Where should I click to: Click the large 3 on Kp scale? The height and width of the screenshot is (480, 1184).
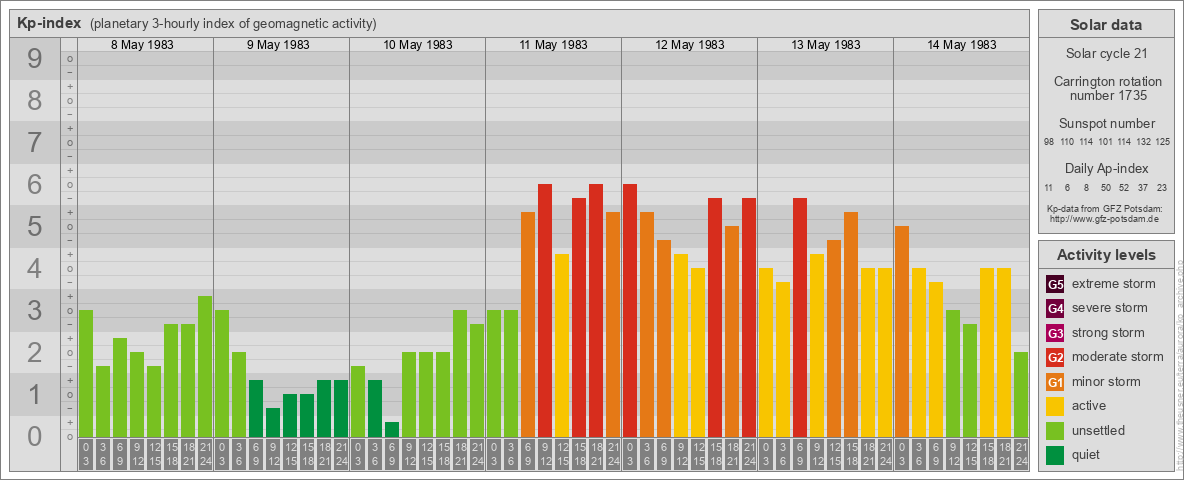(x=35, y=310)
